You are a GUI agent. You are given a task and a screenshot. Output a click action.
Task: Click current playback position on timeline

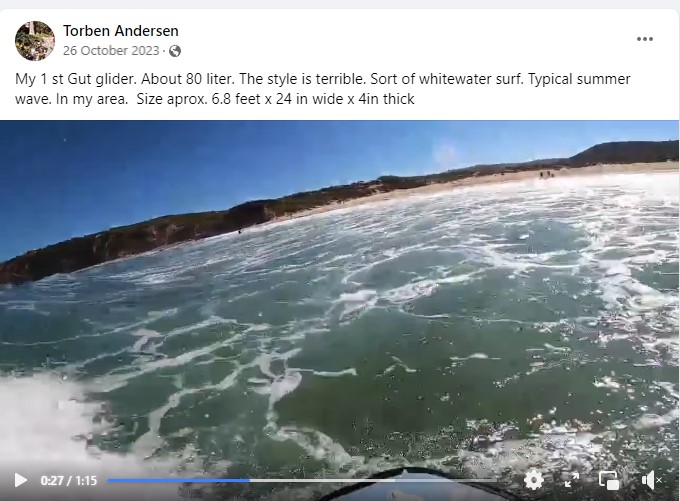(x=249, y=480)
